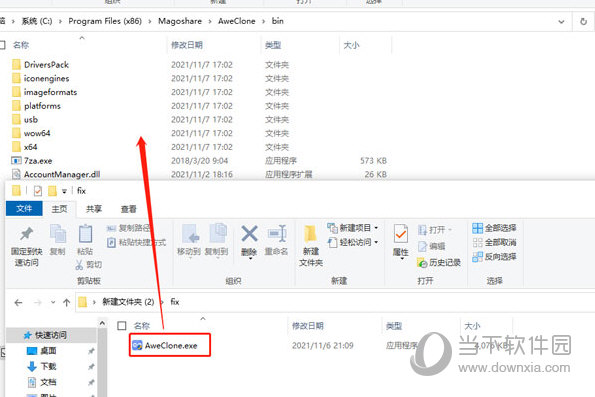The image size is (595, 397).
Task: Open the address history dropdown in the bin window
Action: point(561,22)
